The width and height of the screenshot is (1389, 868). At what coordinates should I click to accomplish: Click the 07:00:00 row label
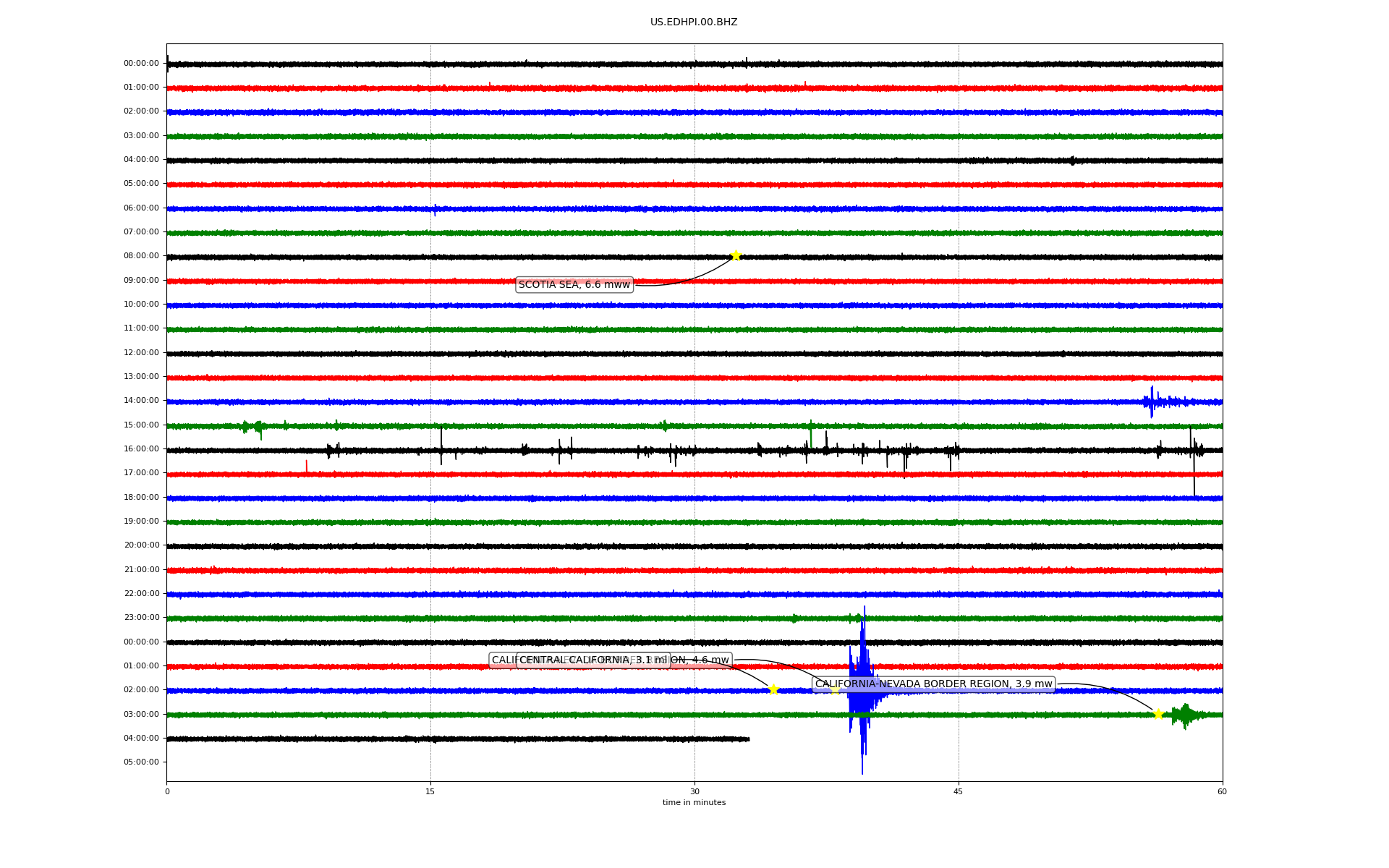(x=141, y=232)
